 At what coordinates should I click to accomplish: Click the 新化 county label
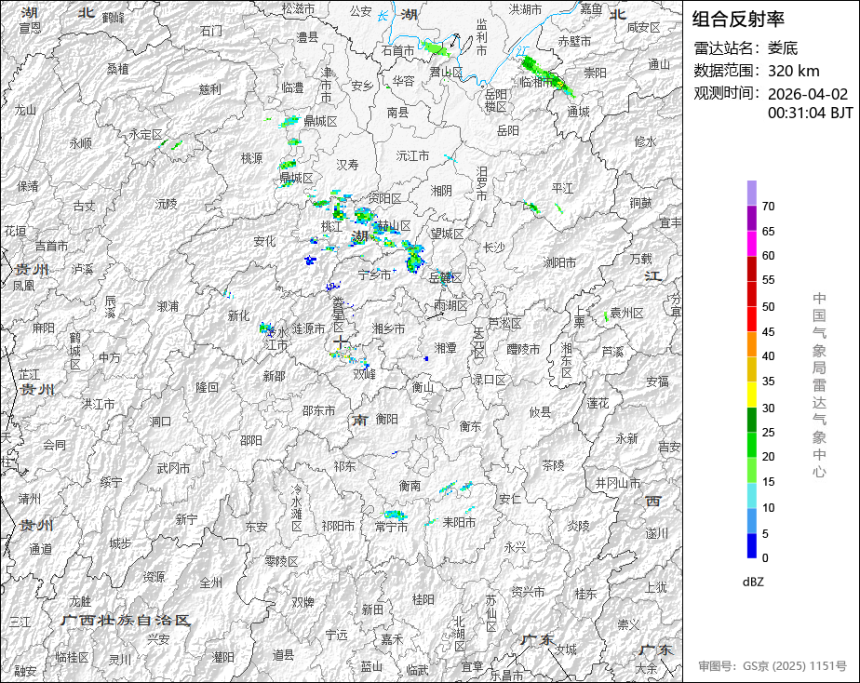(x=239, y=315)
